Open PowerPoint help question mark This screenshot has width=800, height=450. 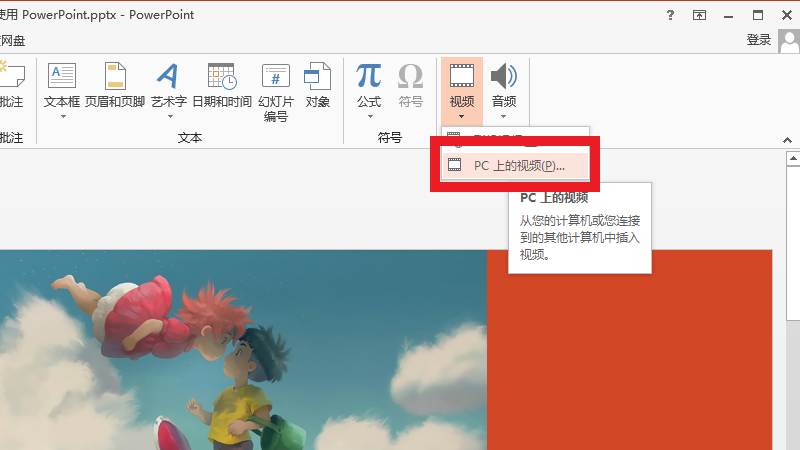coord(669,15)
